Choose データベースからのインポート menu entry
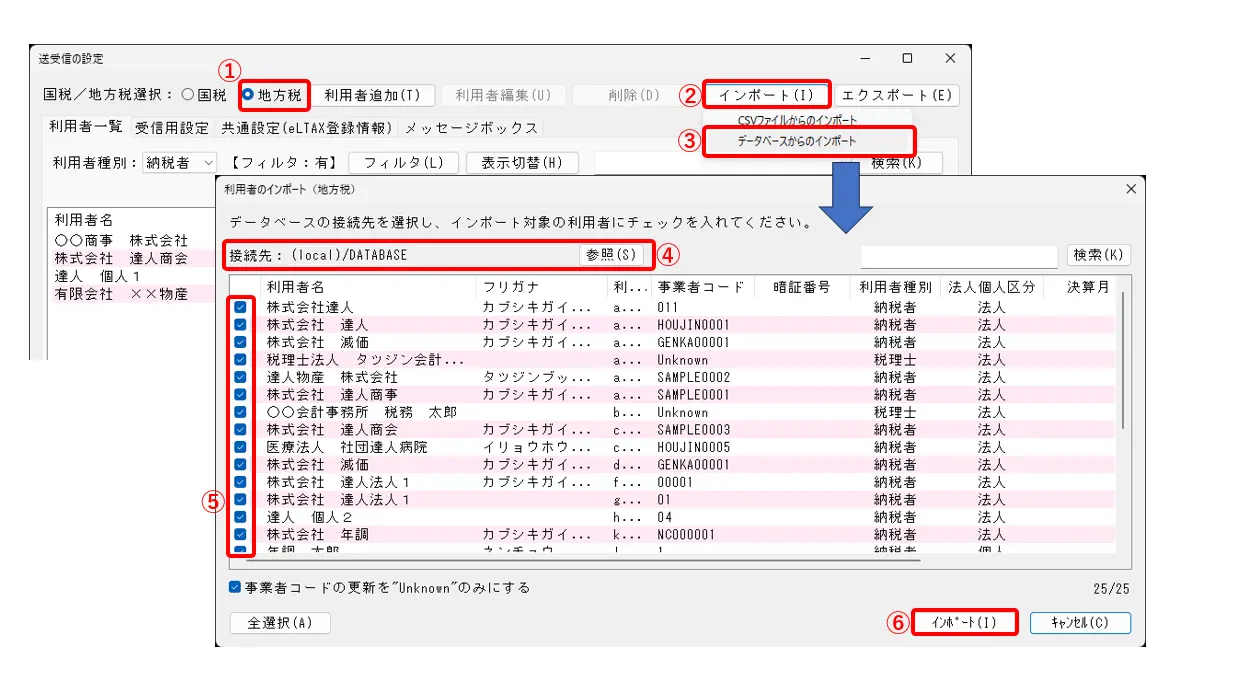The width and height of the screenshot is (1252, 675). (797, 141)
